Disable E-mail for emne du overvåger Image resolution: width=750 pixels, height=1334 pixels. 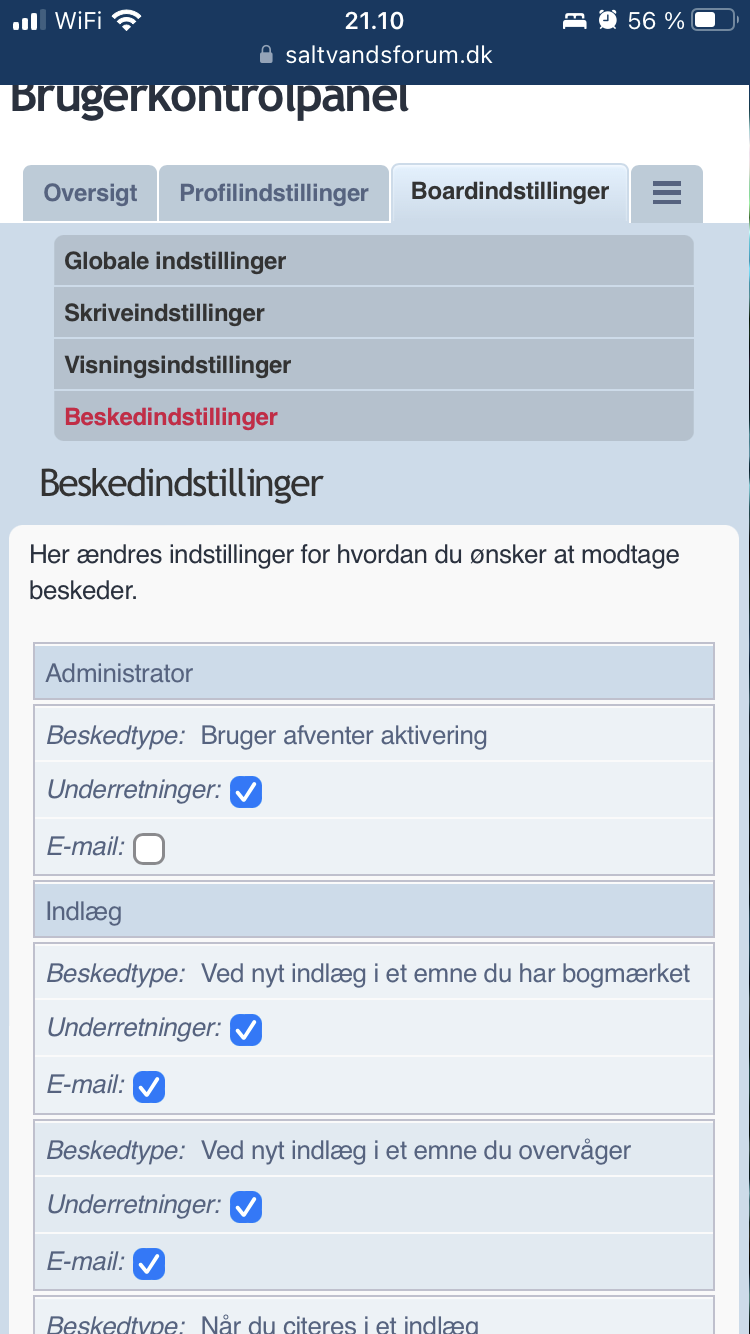(x=149, y=1263)
